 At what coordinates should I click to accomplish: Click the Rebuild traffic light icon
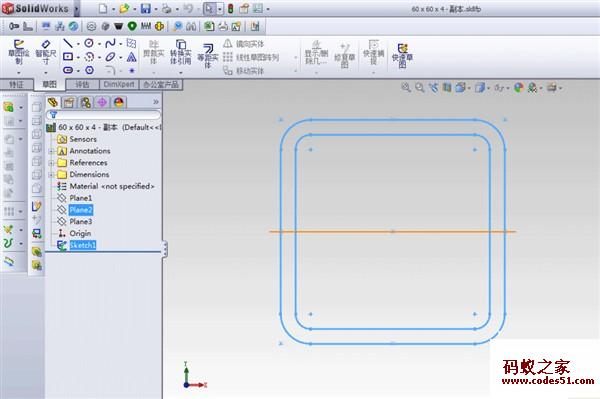(230, 8)
